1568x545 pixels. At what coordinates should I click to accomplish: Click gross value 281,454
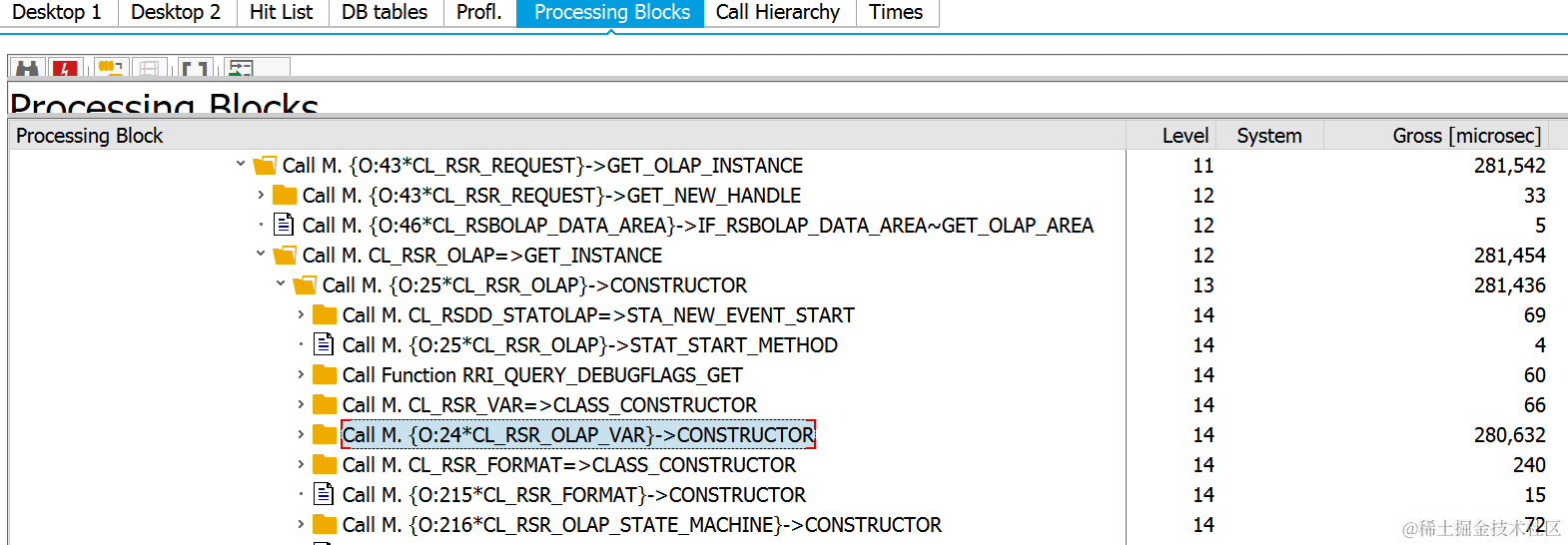click(1509, 256)
